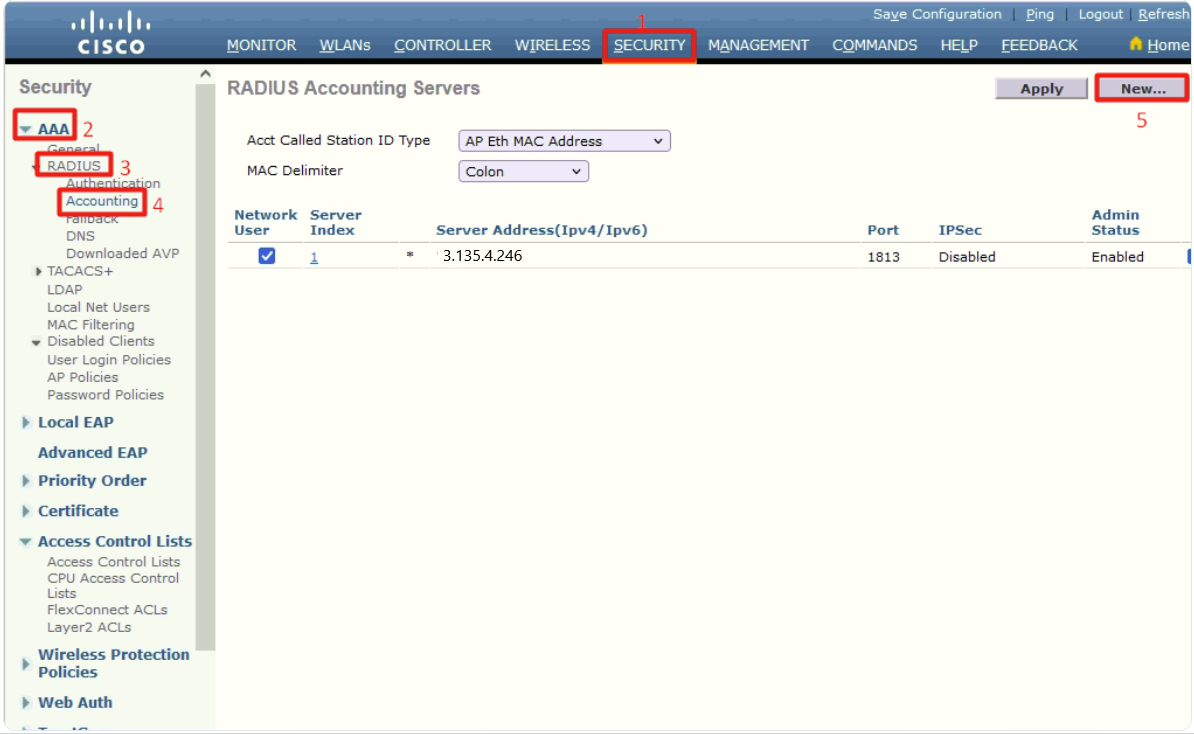Click the Home house icon

(1135, 44)
